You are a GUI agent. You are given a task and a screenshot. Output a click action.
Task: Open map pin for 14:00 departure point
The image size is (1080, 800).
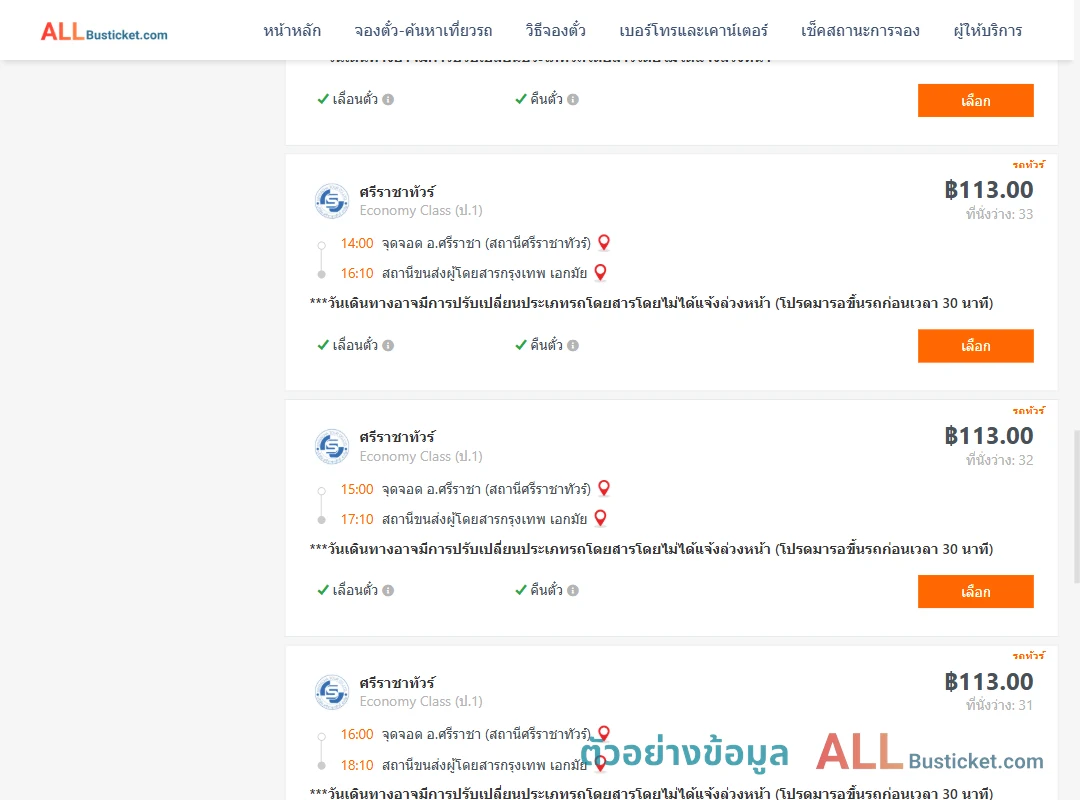click(x=604, y=243)
